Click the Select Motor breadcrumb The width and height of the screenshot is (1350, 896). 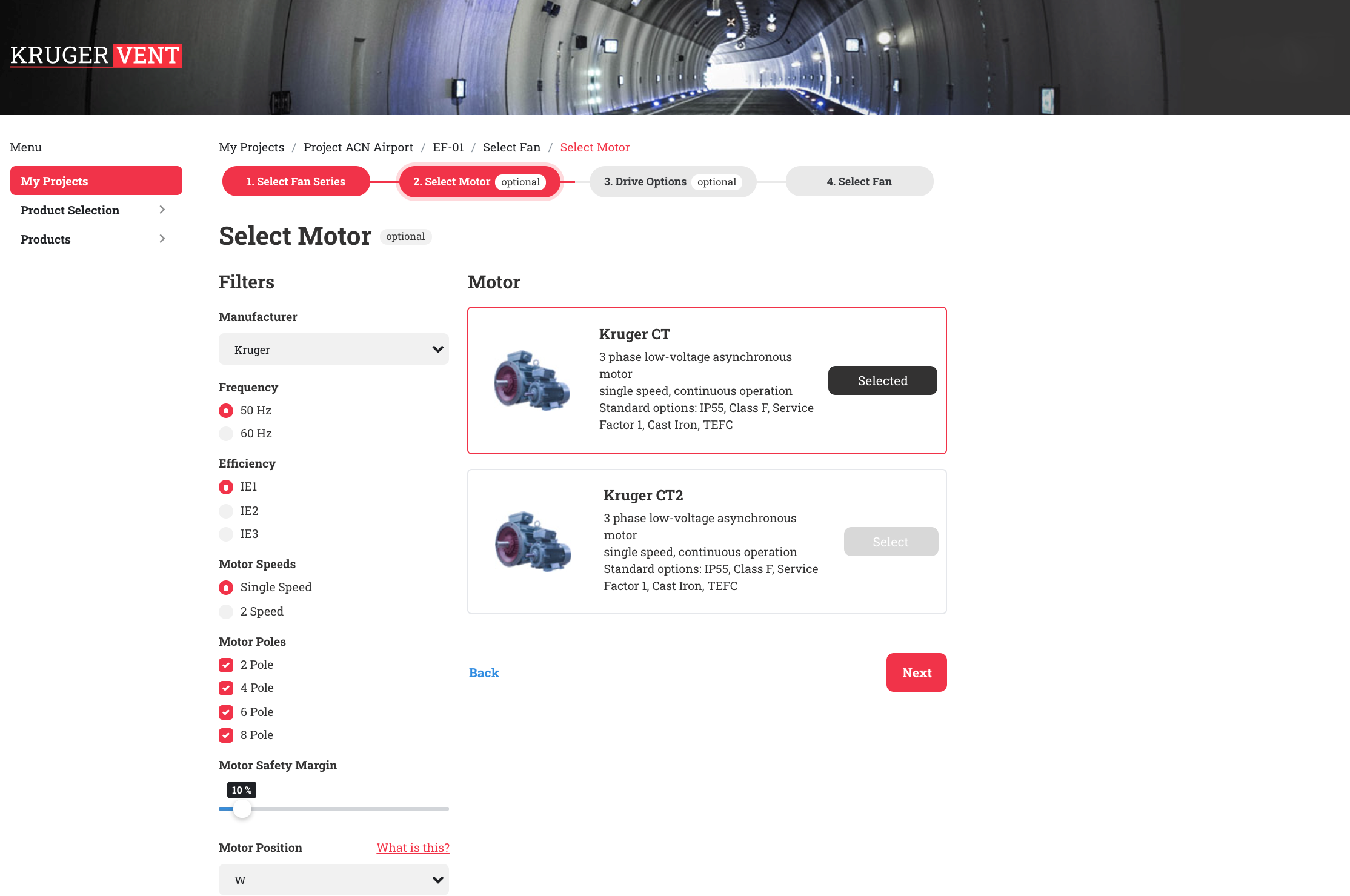pyautogui.click(x=594, y=147)
